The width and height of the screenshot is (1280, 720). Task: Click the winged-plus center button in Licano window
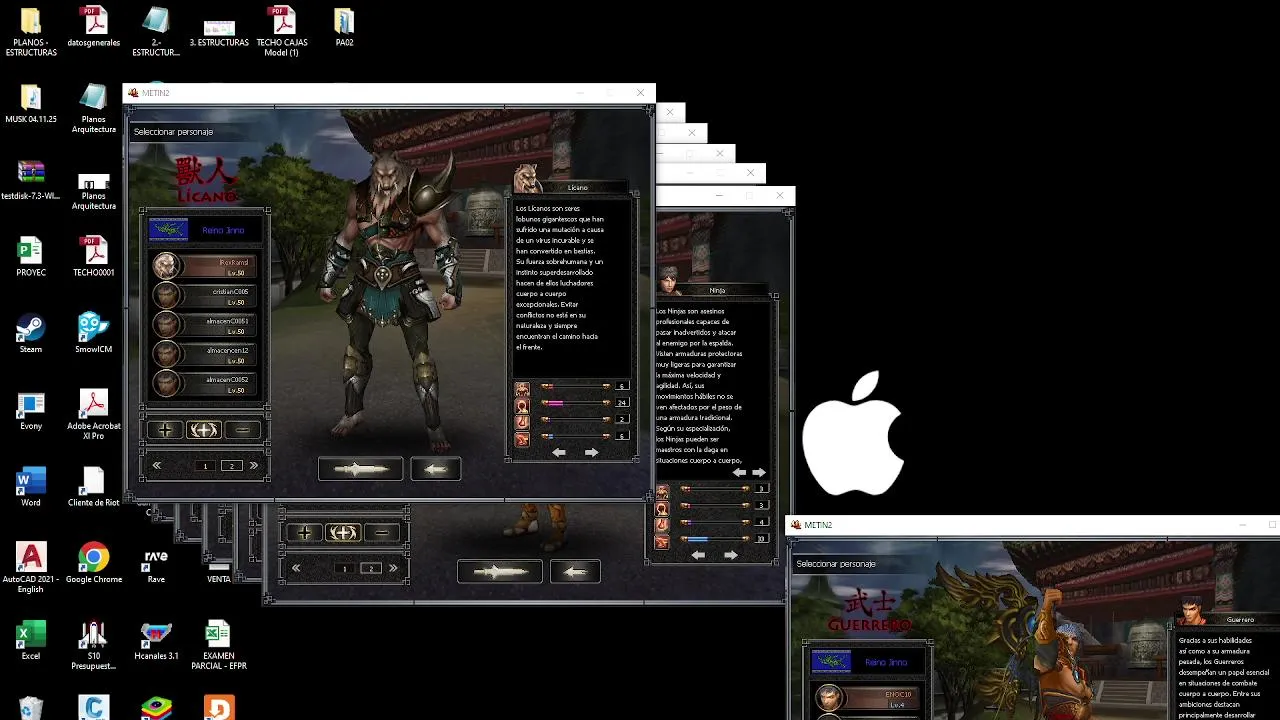(204, 430)
